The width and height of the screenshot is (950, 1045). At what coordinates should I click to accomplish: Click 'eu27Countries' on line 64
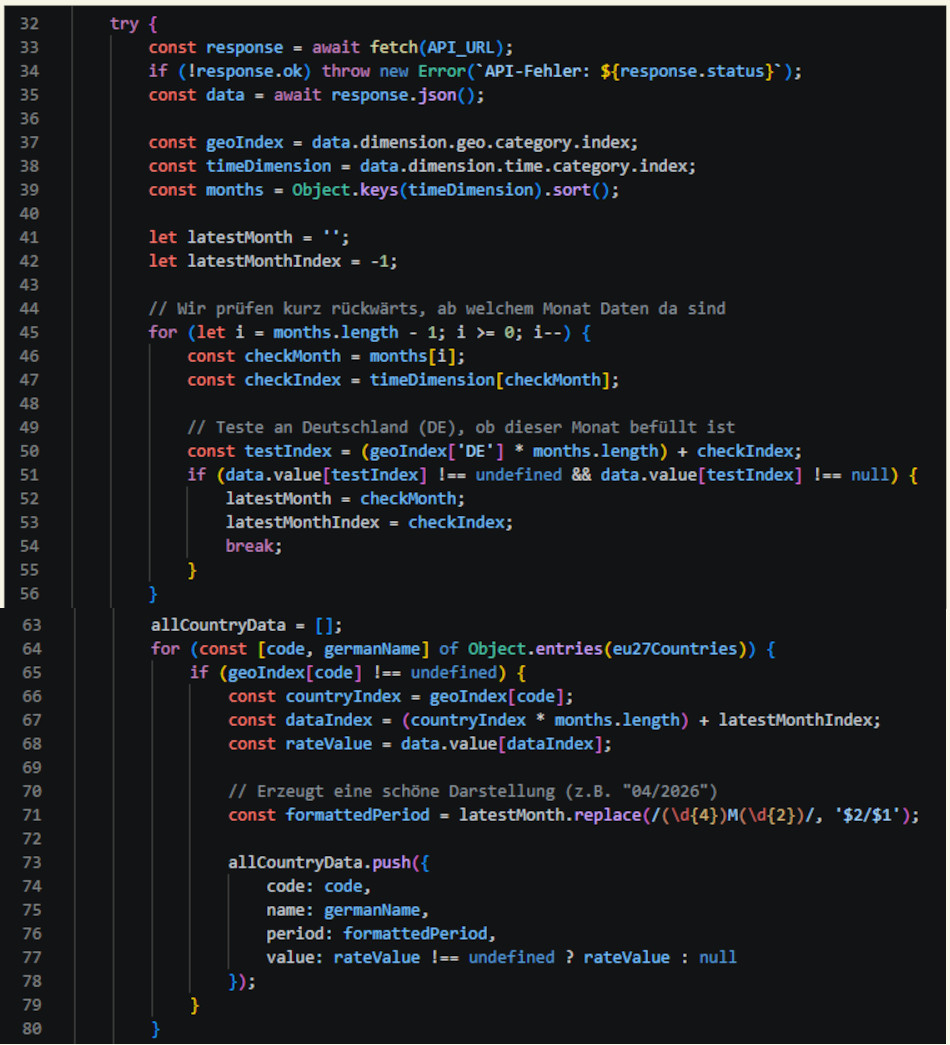675,649
